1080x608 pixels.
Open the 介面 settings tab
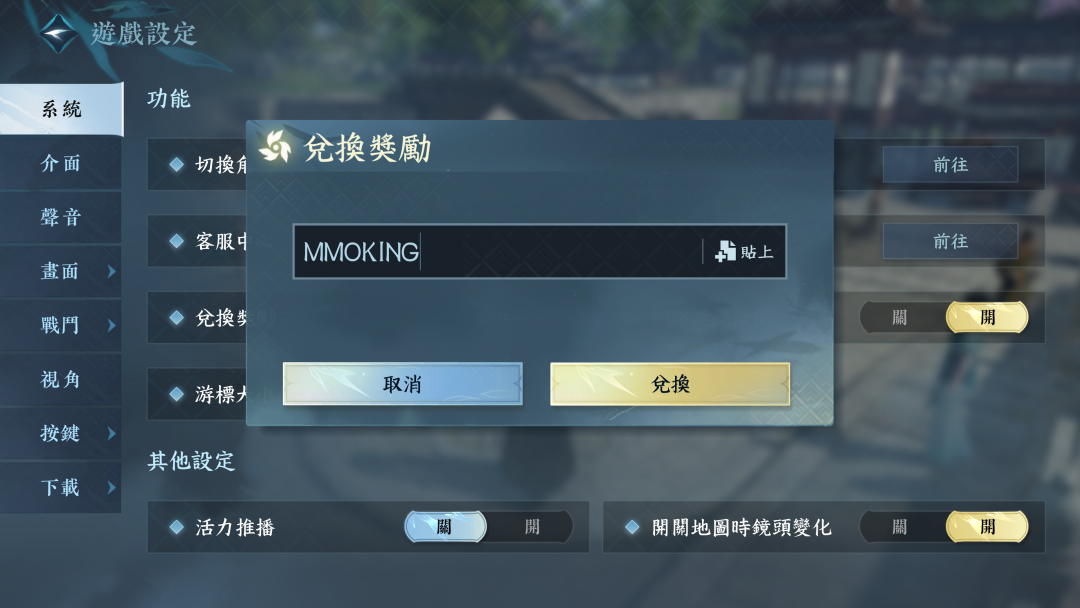click(x=61, y=163)
